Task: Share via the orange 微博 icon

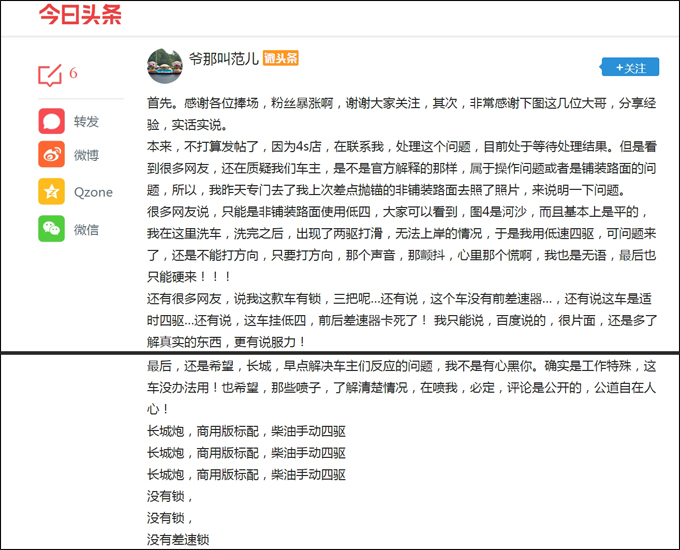Action: coord(52,154)
